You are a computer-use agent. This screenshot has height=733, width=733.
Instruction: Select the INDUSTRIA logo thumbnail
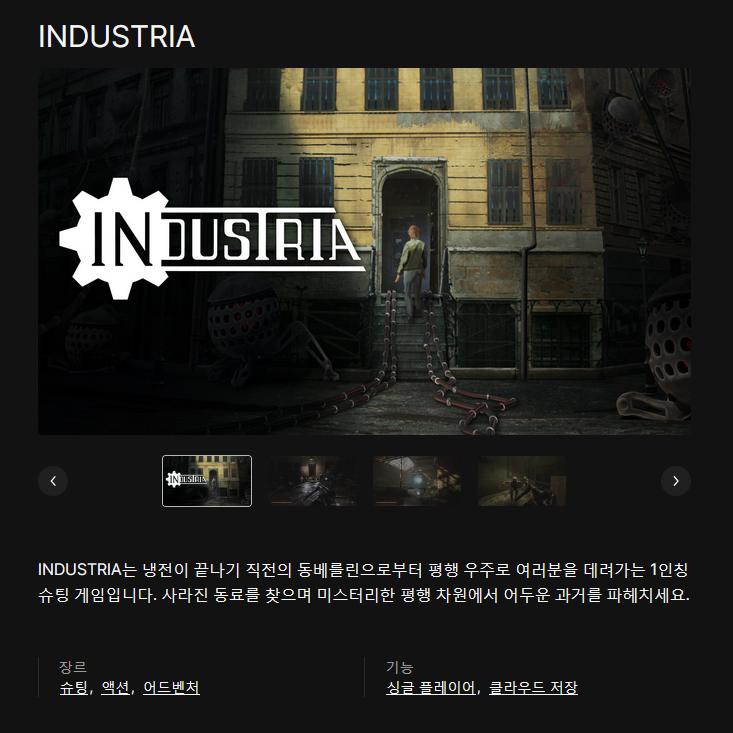(207, 481)
